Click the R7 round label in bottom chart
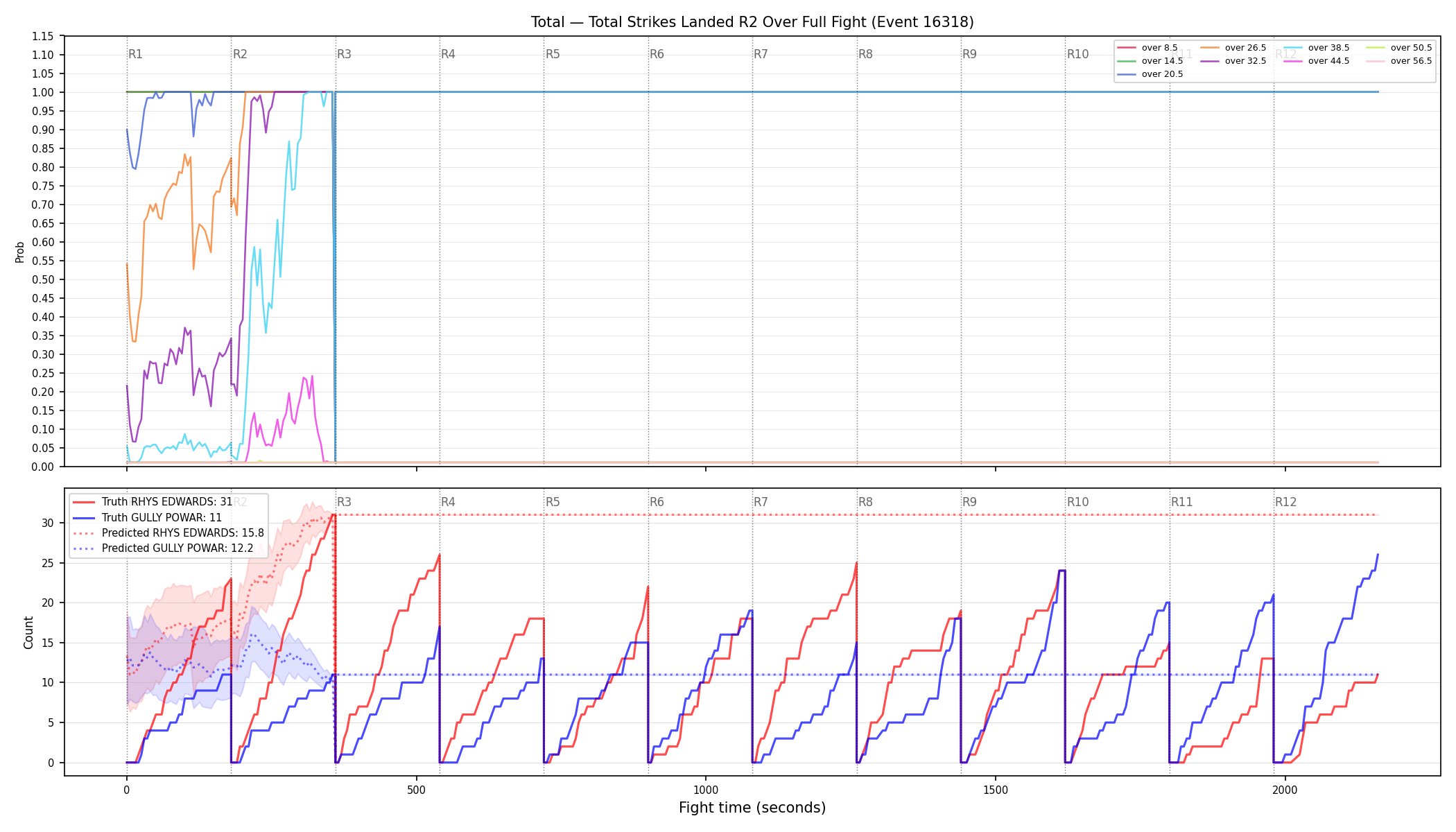Viewport: 1456px width, 832px height. [x=761, y=502]
